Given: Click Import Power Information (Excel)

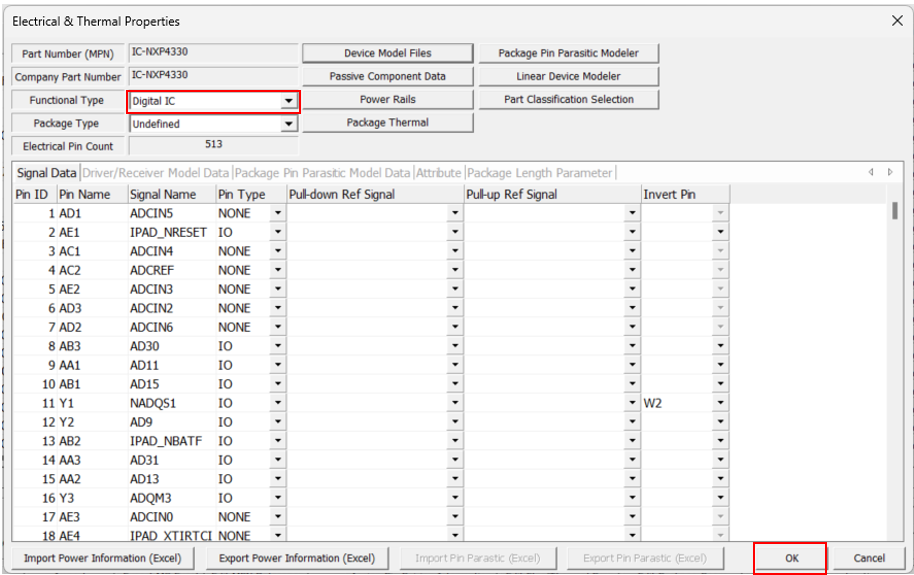Looking at the screenshot, I should click(x=103, y=558).
